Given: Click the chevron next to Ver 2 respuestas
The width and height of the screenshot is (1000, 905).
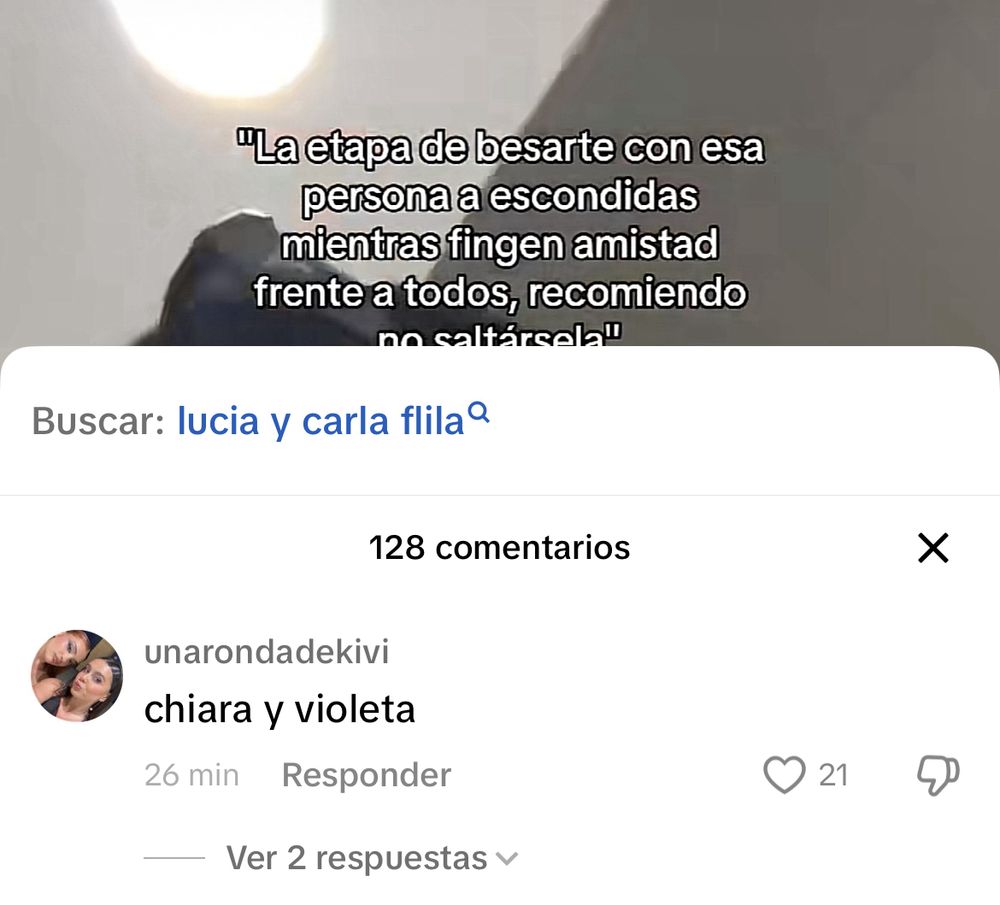Looking at the screenshot, I should point(507,859).
